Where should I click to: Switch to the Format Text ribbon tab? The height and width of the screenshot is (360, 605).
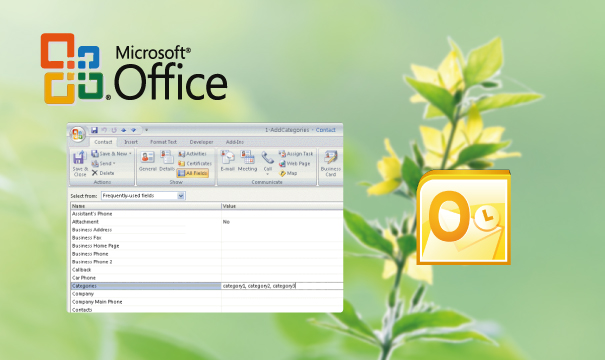point(163,142)
